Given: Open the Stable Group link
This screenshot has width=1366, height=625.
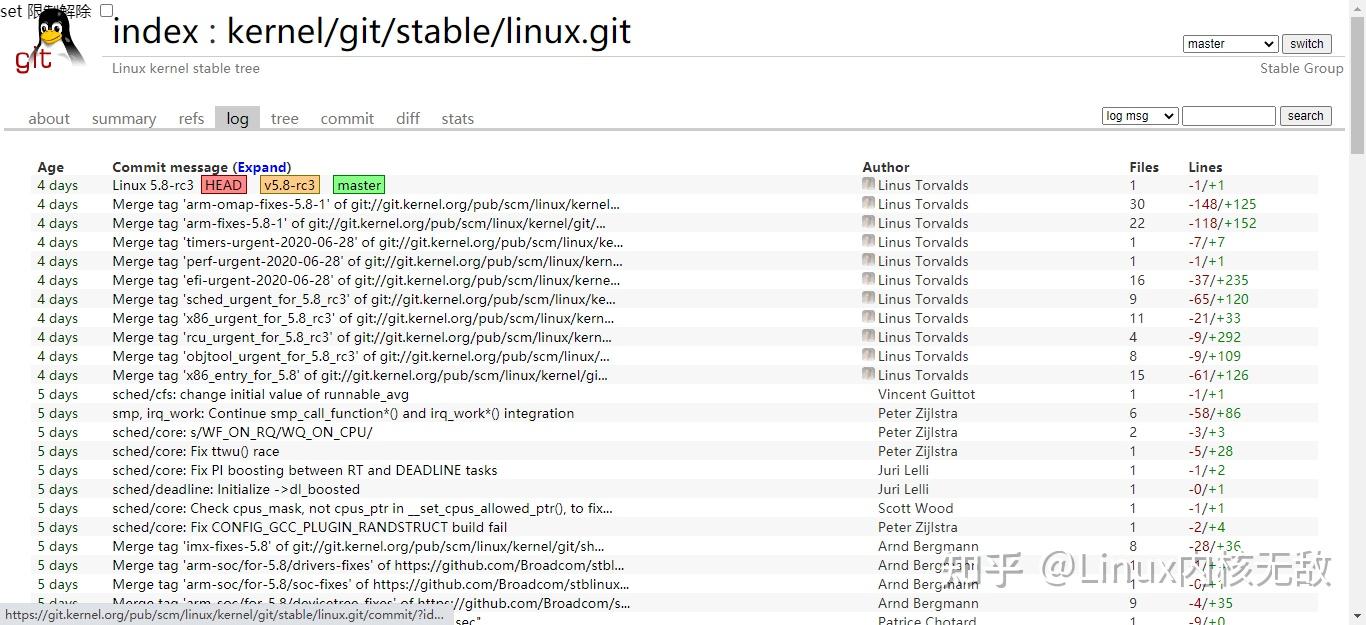Looking at the screenshot, I should click(1301, 68).
